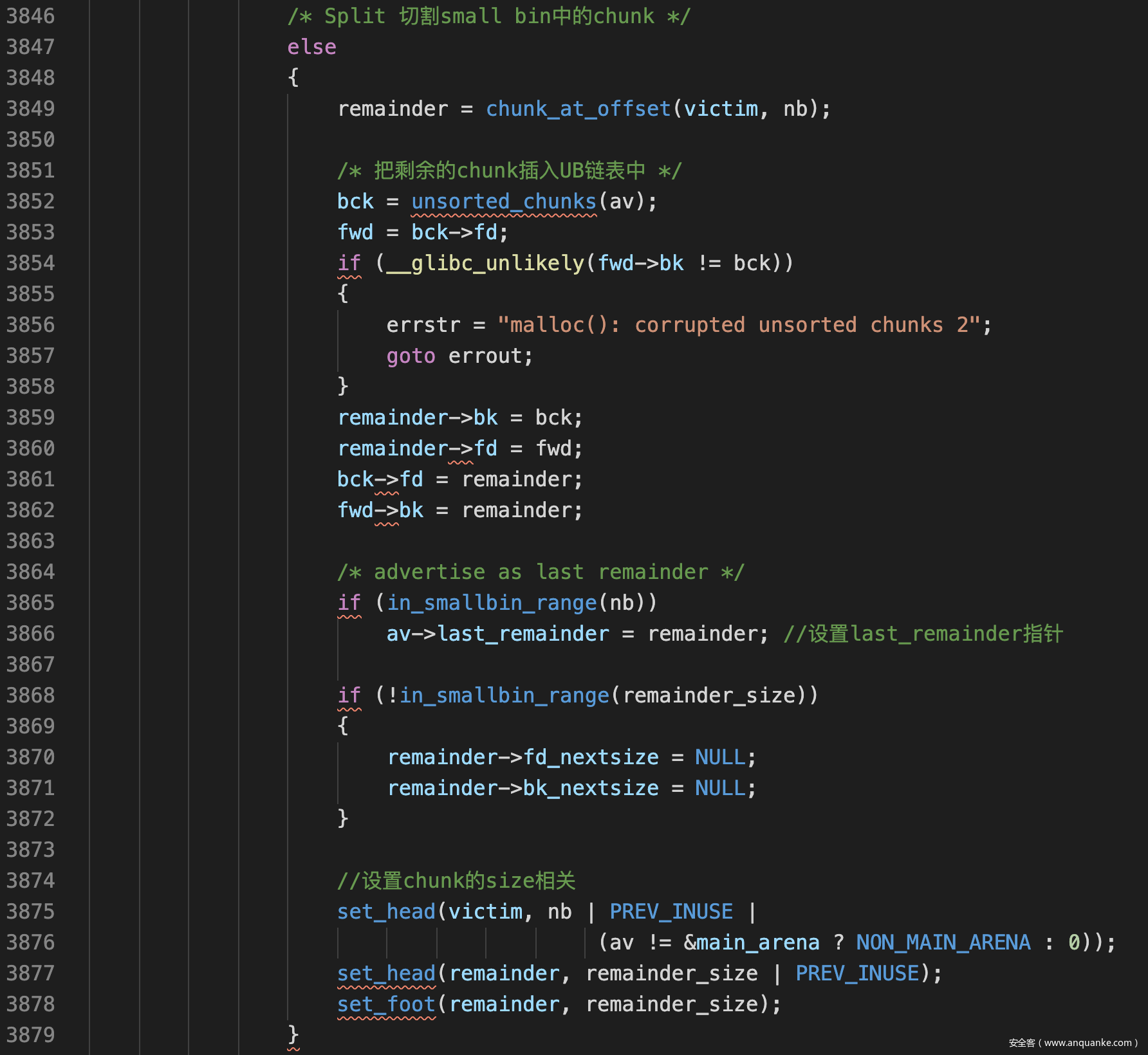The height and width of the screenshot is (1055, 1148).
Task: Click last_remainder in the av assignment
Action: 523,634
